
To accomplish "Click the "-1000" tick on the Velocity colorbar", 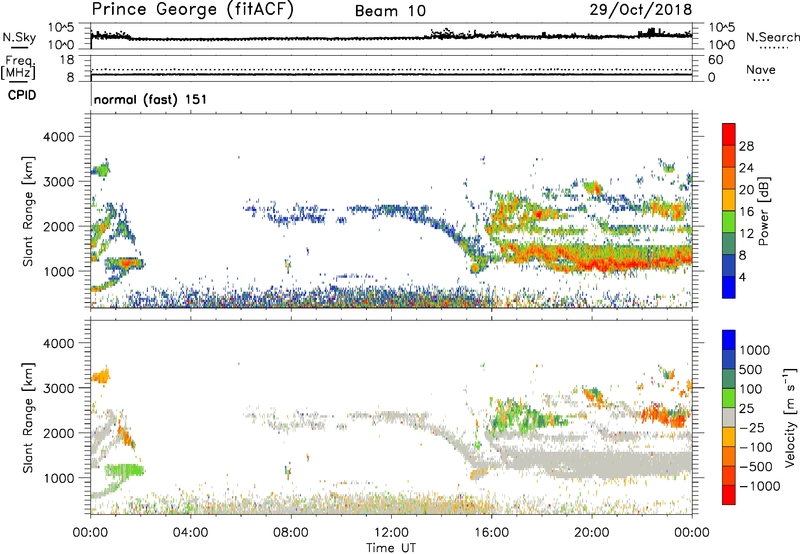I will coord(759,486).
